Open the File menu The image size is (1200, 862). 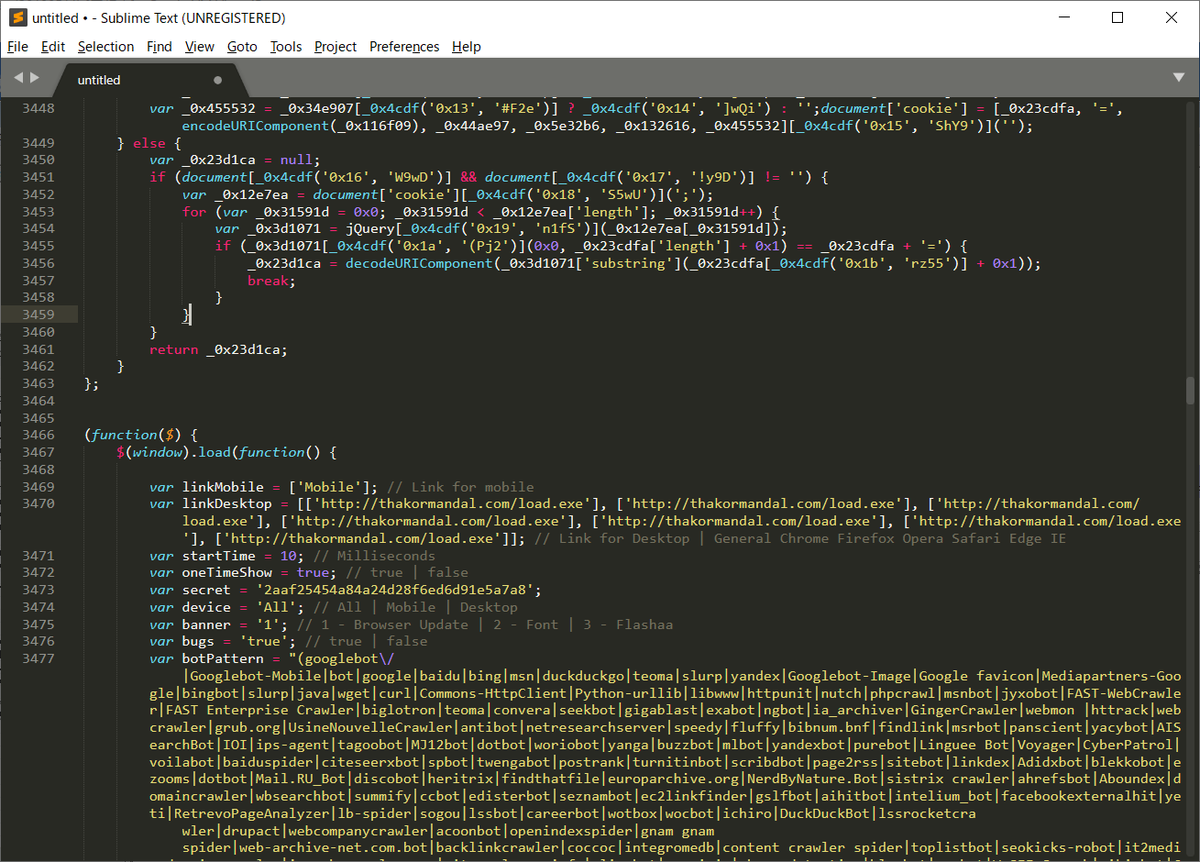tap(17, 46)
